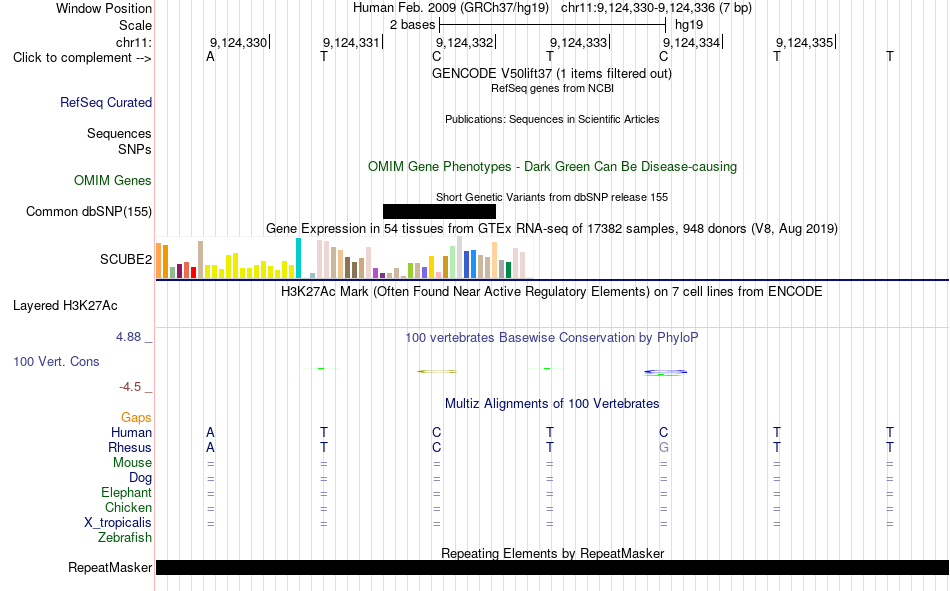Click the Scale label
The width and height of the screenshot is (950, 591).
coord(136,25)
